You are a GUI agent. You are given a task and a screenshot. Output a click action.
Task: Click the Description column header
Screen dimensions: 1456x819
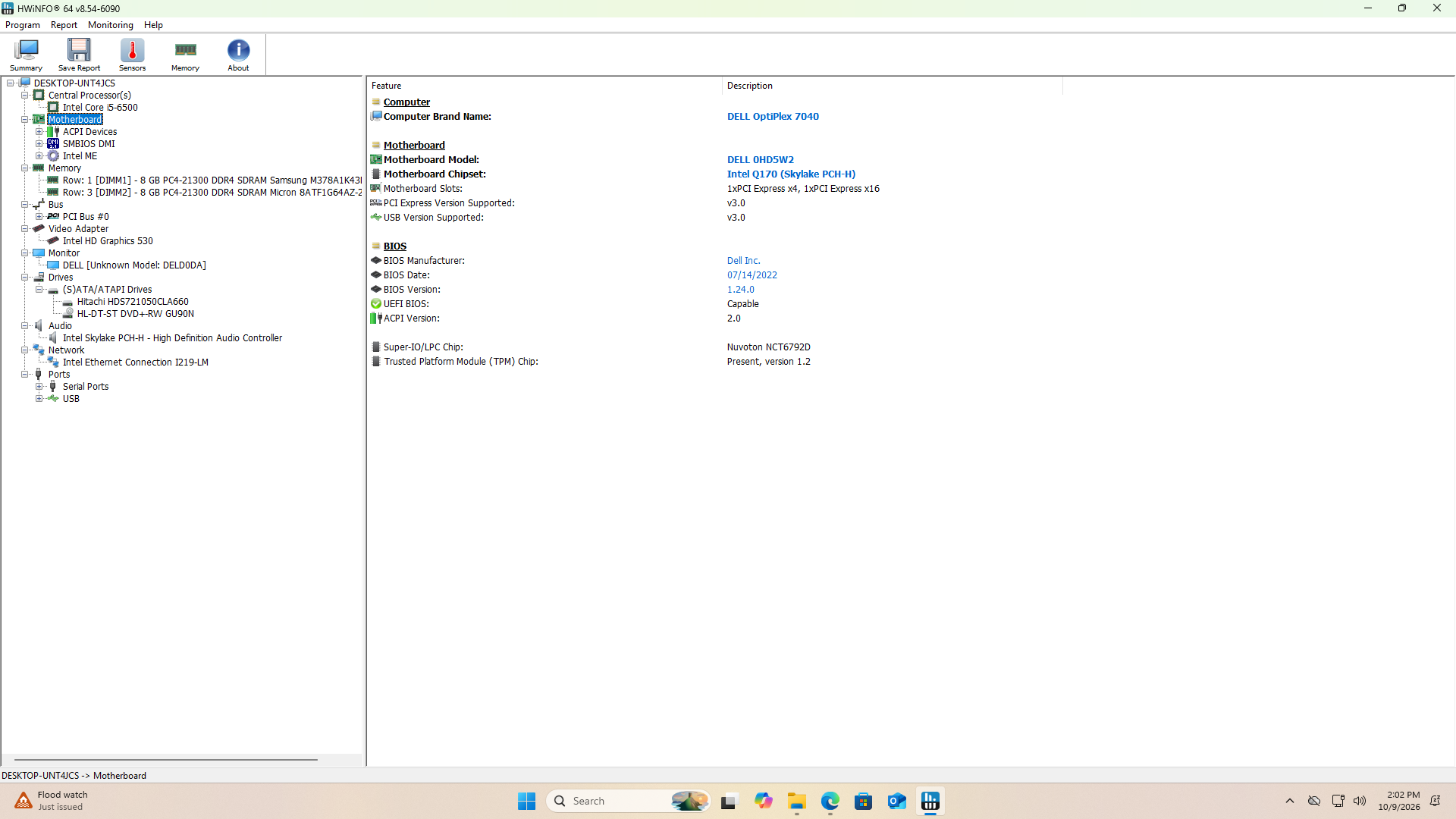[x=892, y=86]
